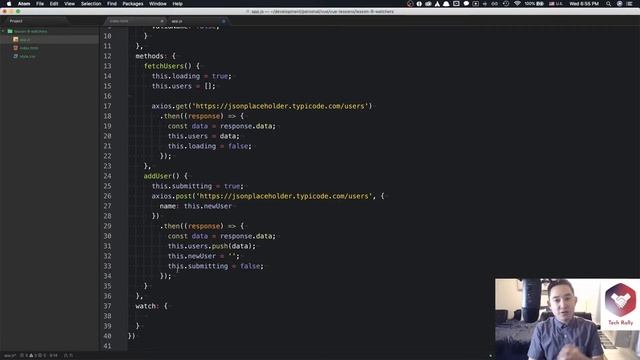Open the Notification Center list icon
Image resolution: width=640 pixels, height=360 pixels.
[x=630, y=4]
